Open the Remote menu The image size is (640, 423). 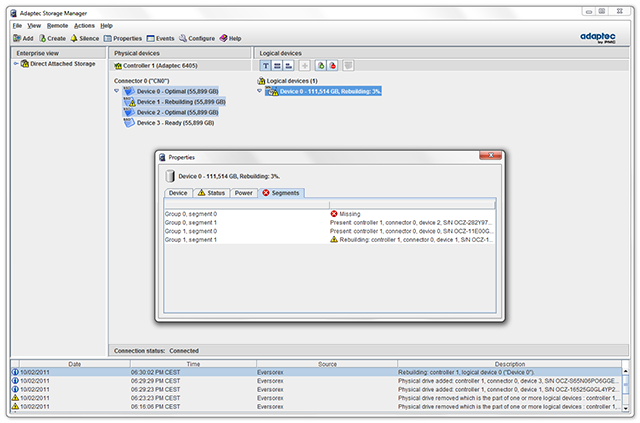pos(57,26)
